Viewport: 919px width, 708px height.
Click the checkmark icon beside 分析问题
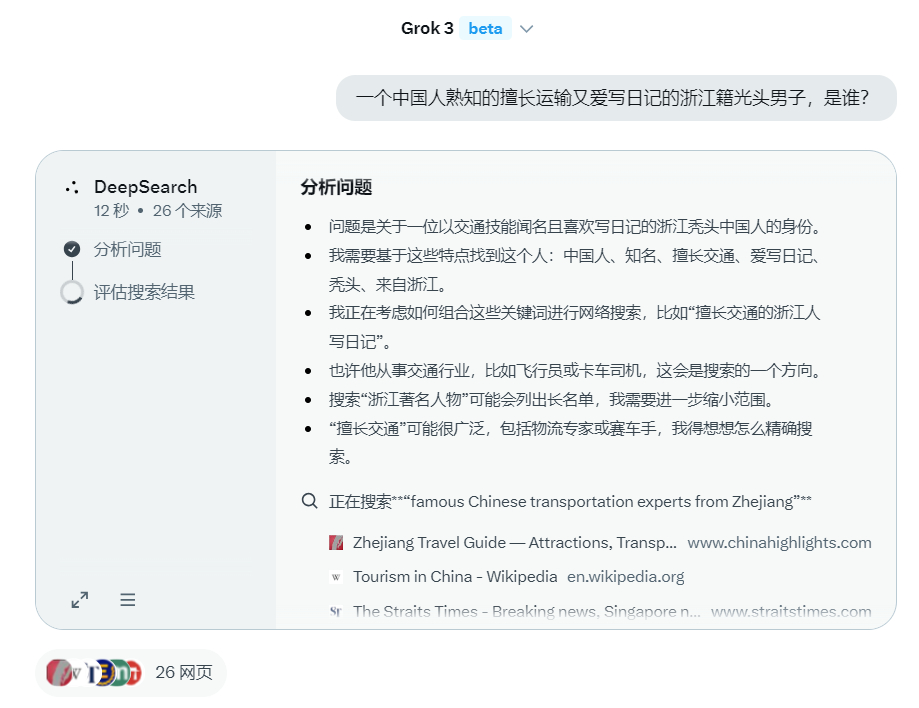(72, 249)
